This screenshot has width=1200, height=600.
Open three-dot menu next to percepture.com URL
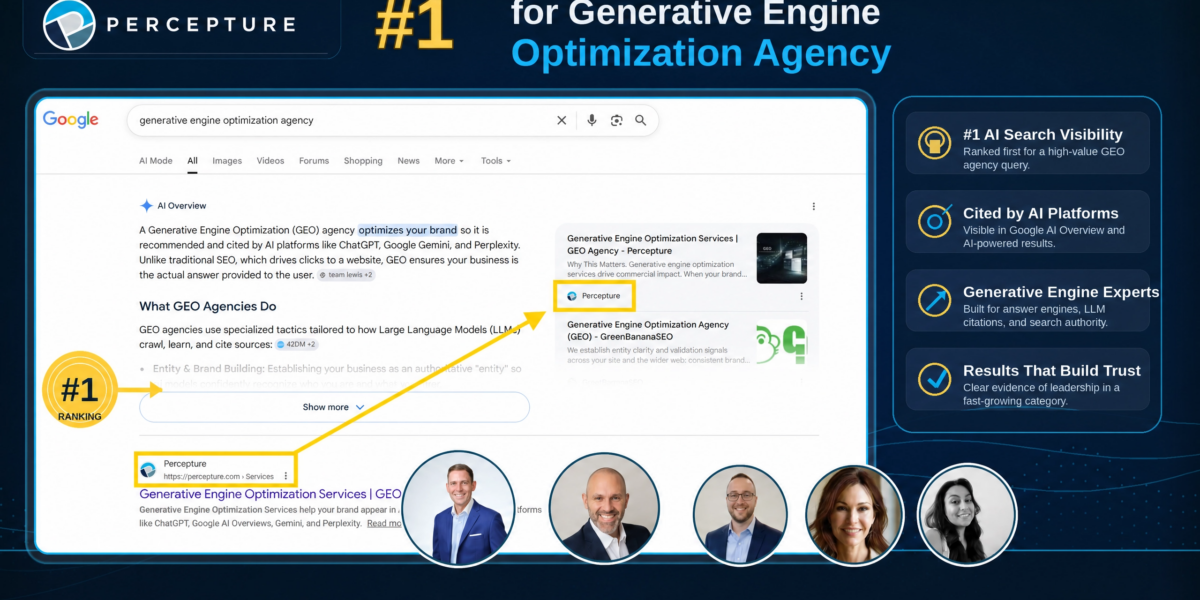(286, 475)
